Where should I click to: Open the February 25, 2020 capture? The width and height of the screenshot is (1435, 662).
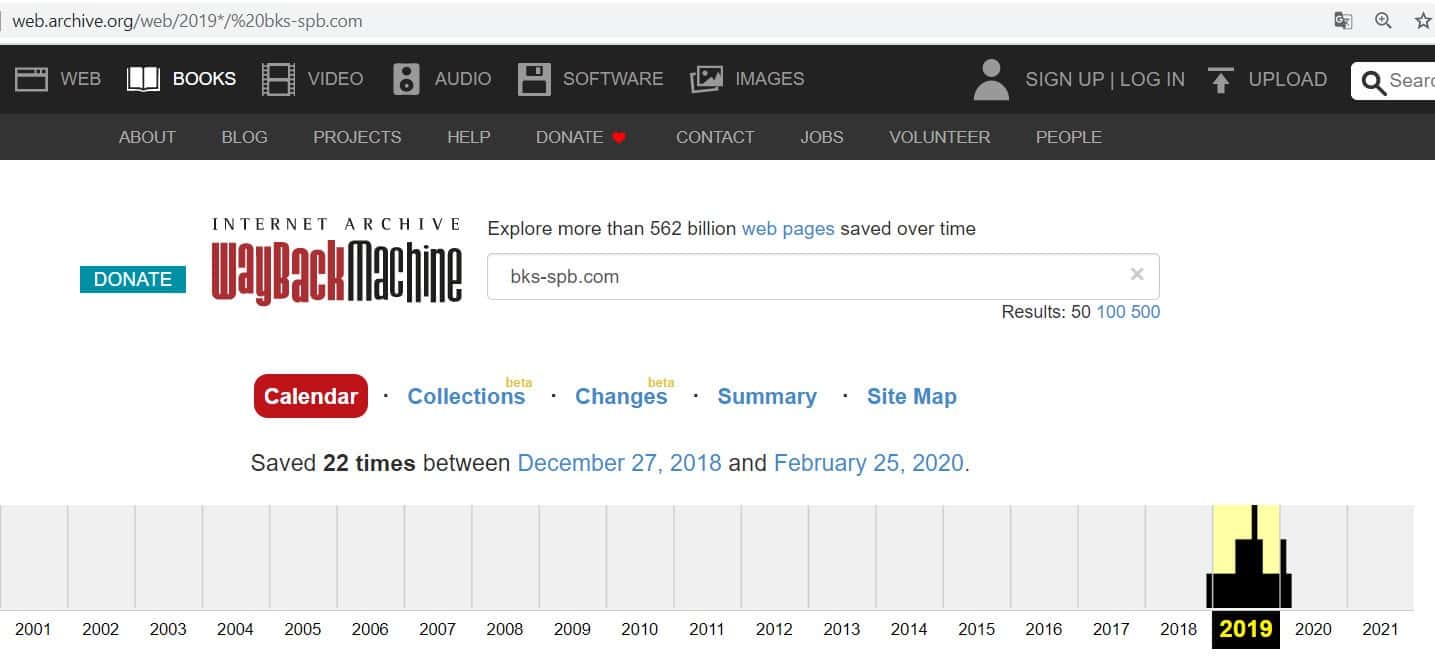[869, 463]
